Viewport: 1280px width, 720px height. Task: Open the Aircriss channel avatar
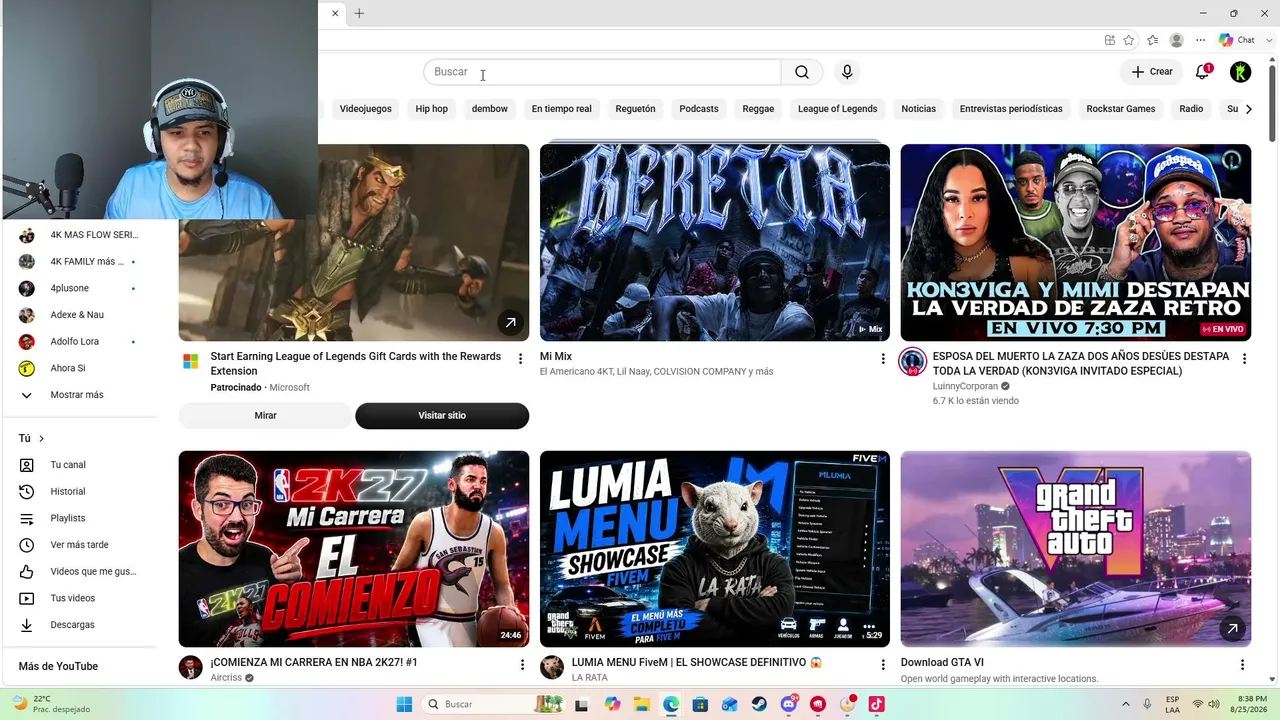190,667
